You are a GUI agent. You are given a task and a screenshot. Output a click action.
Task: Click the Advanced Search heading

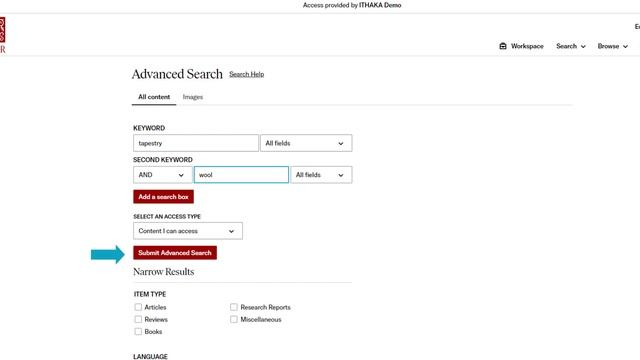(x=177, y=74)
